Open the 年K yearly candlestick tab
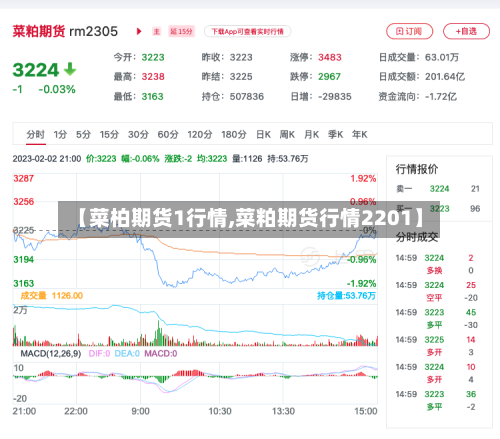The image size is (500, 439). click(360, 135)
